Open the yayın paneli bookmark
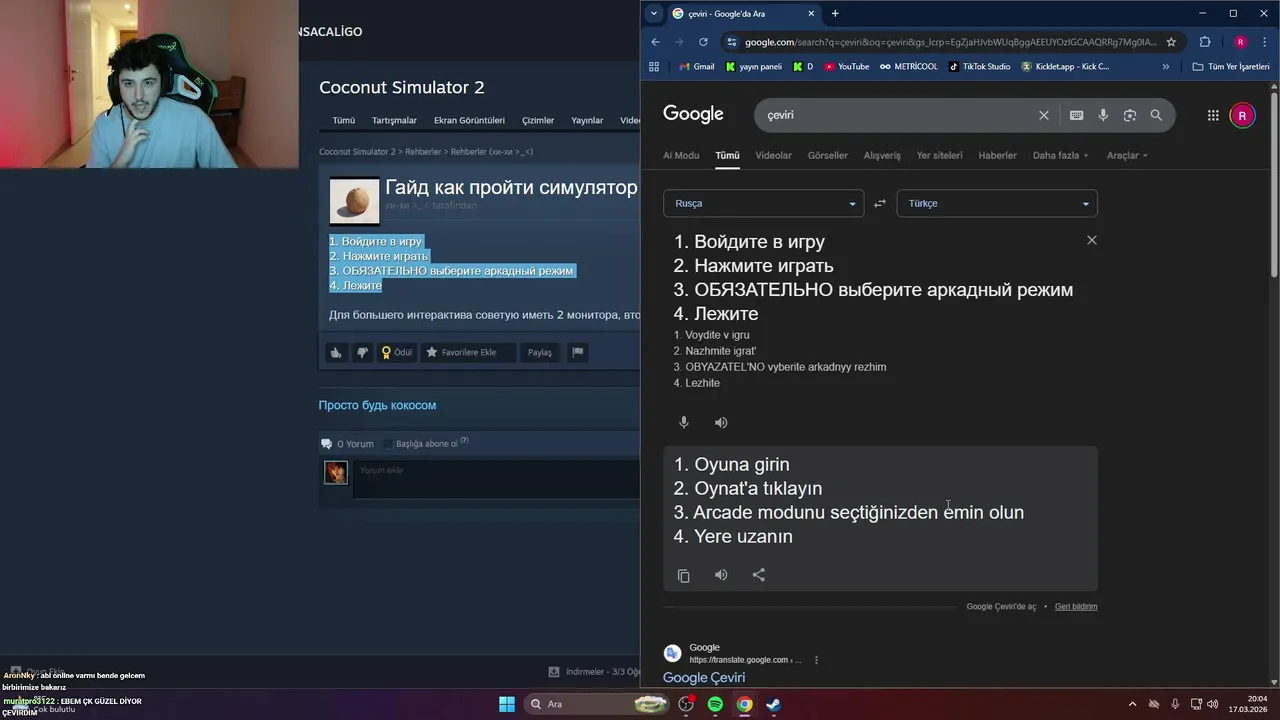 pyautogui.click(x=753, y=67)
